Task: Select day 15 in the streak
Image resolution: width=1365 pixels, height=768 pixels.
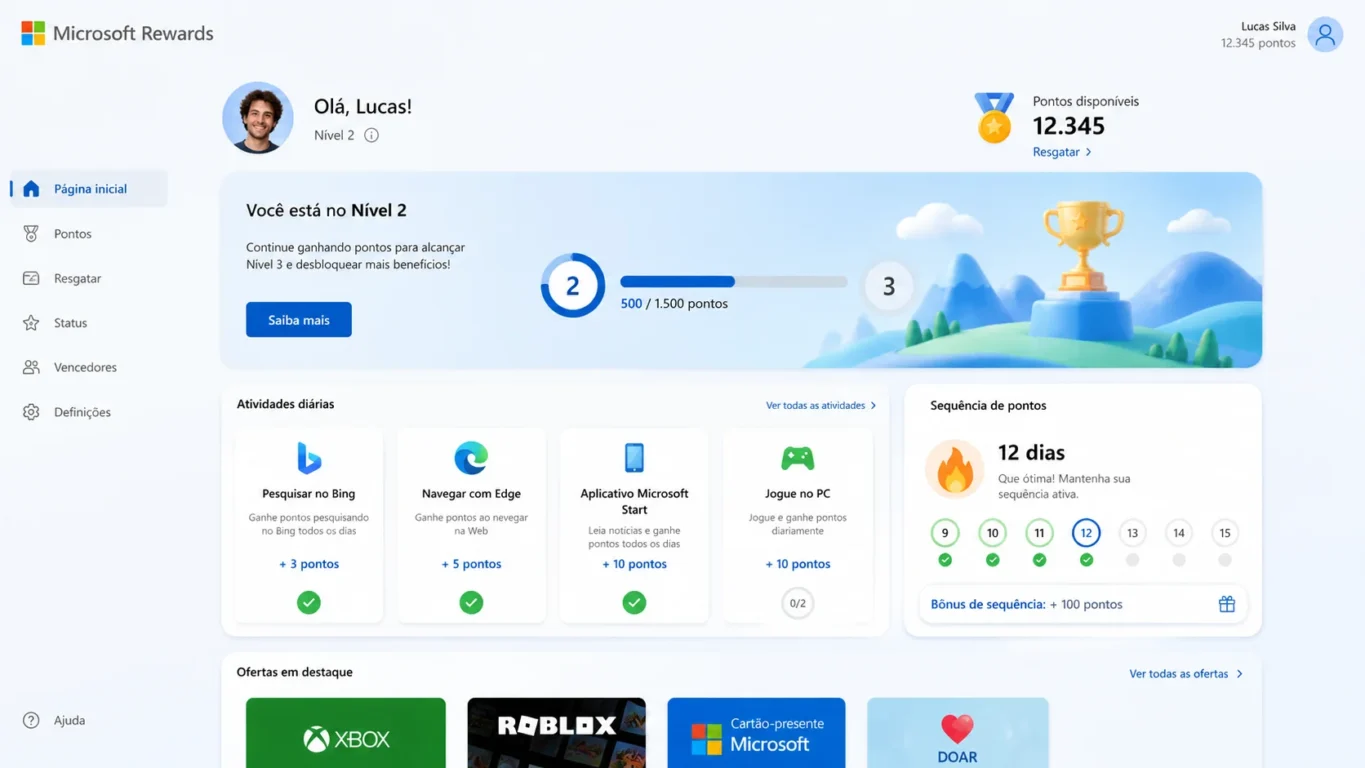Action: click(x=1225, y=533)
